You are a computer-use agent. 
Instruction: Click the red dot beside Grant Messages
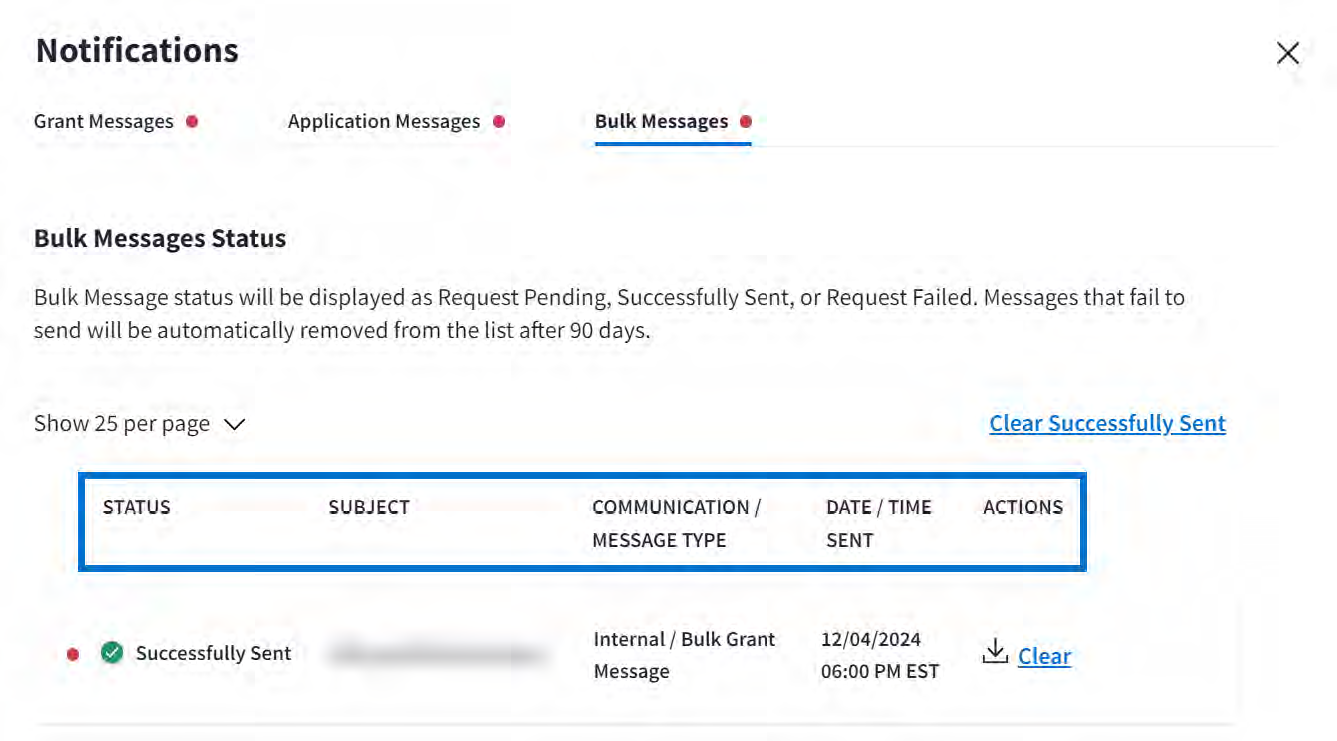192,122
